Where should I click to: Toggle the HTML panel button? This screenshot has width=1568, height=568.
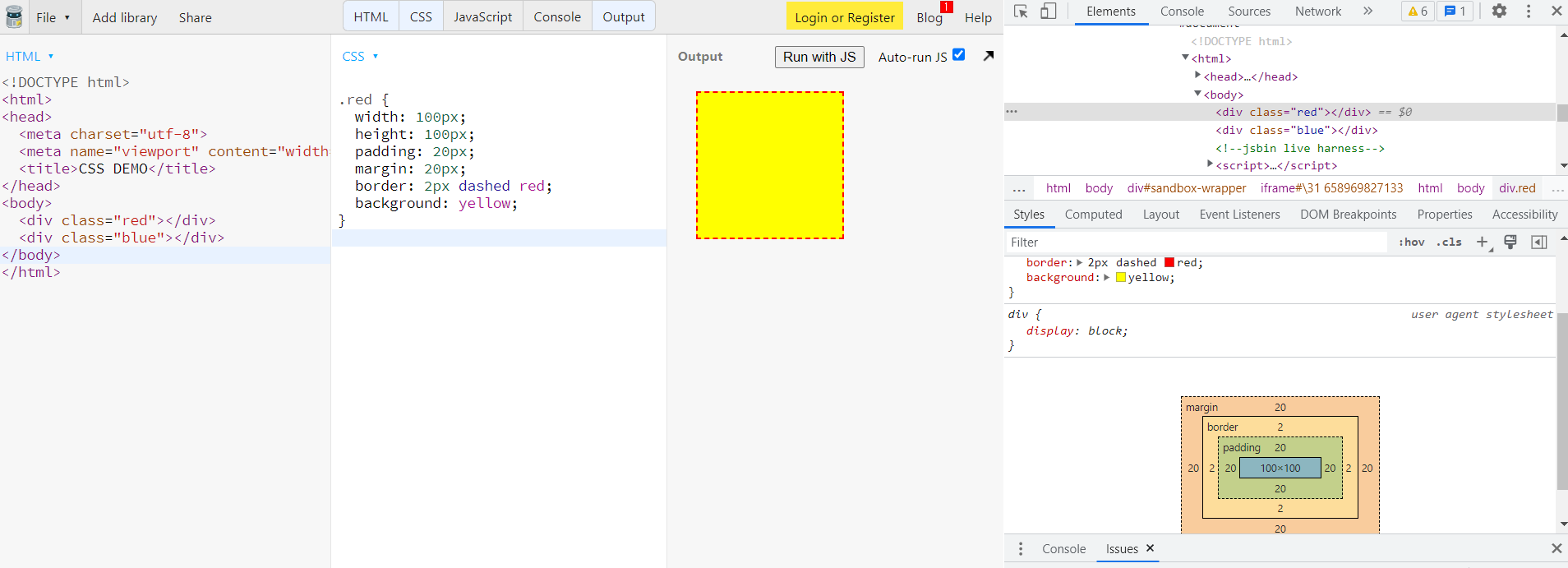click(x=371, y=16)
